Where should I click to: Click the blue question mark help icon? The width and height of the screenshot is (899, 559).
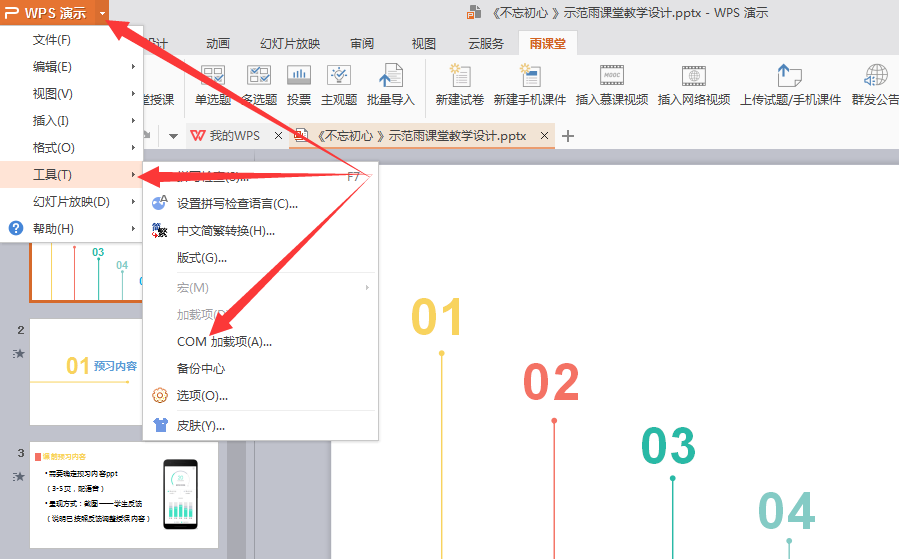point(16,228)
